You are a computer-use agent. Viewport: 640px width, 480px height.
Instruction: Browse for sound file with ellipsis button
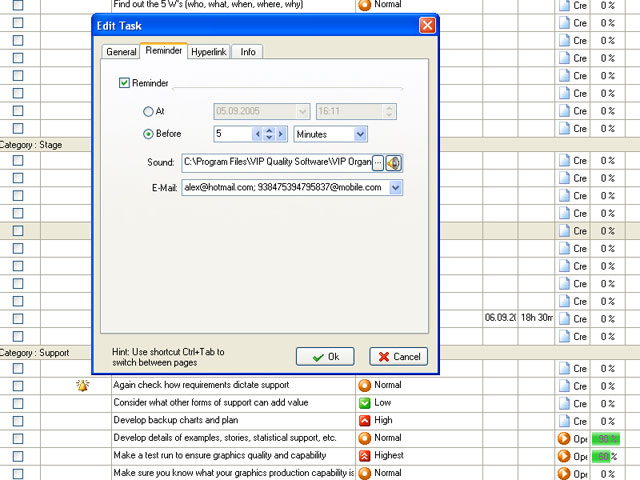point(378,163)
